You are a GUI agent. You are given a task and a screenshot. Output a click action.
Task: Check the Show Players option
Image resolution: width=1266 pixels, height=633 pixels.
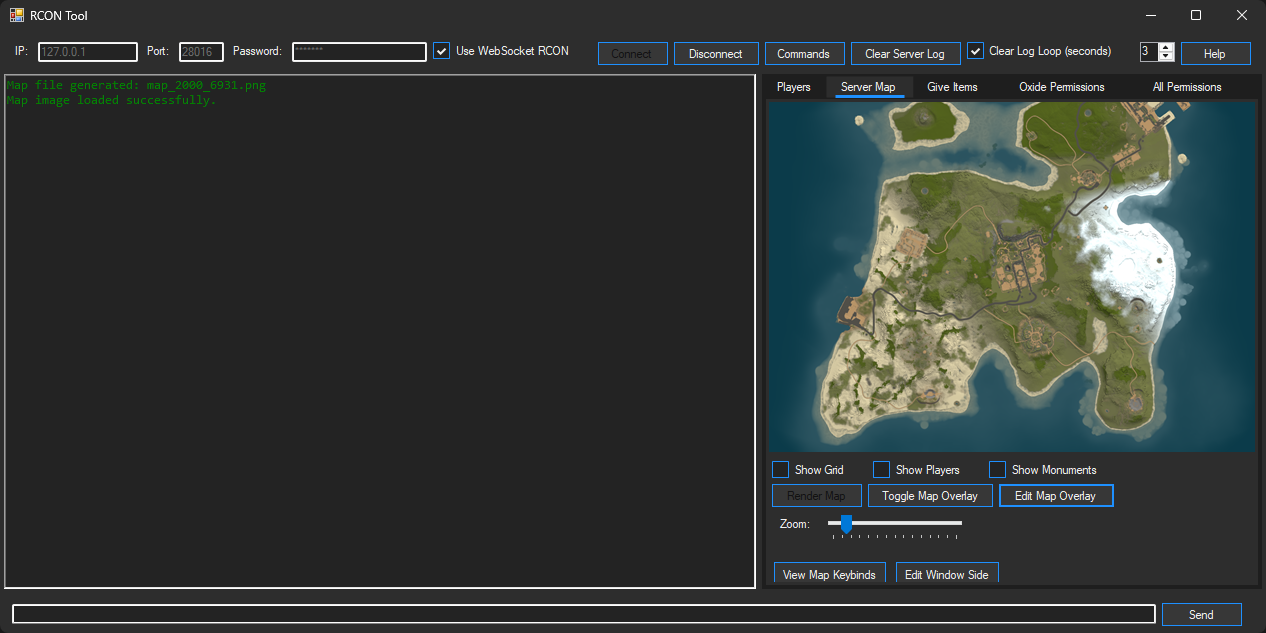882,470
